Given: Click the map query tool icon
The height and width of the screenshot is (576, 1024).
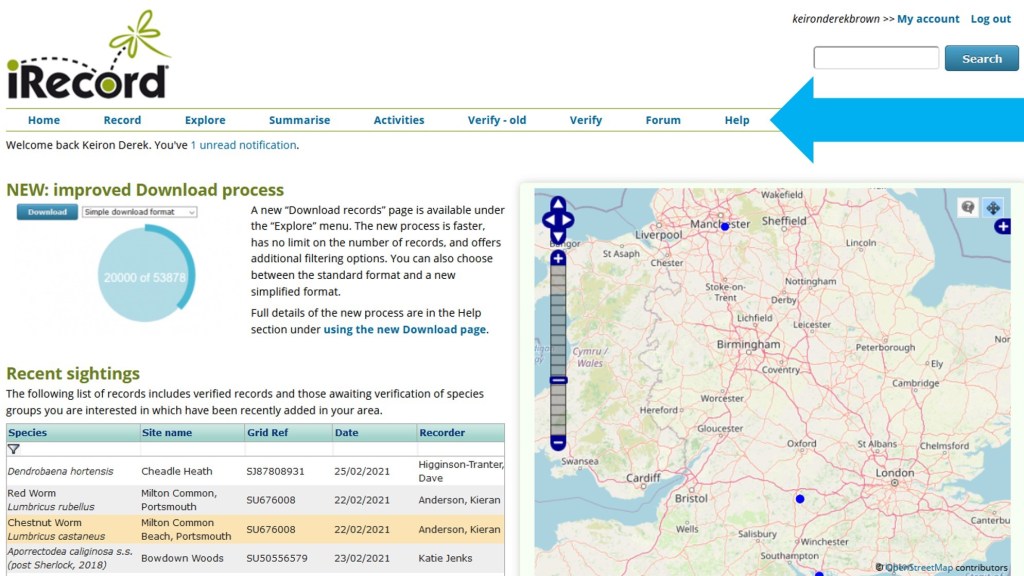Looking at the screenshot, I should coord(967,207).
